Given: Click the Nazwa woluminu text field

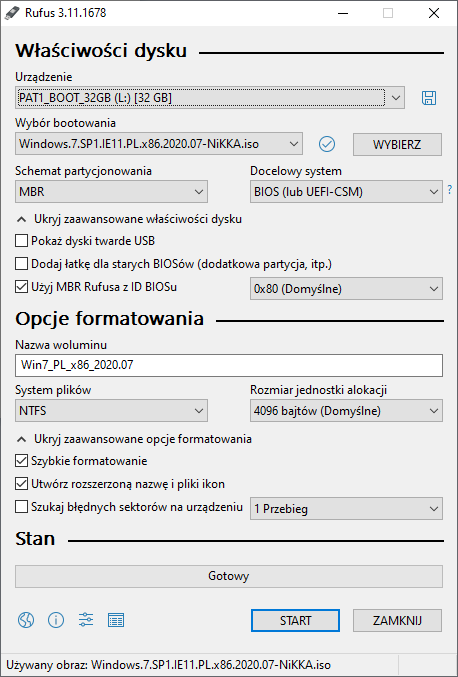Looking at the screenshot, I should (229, 365).
